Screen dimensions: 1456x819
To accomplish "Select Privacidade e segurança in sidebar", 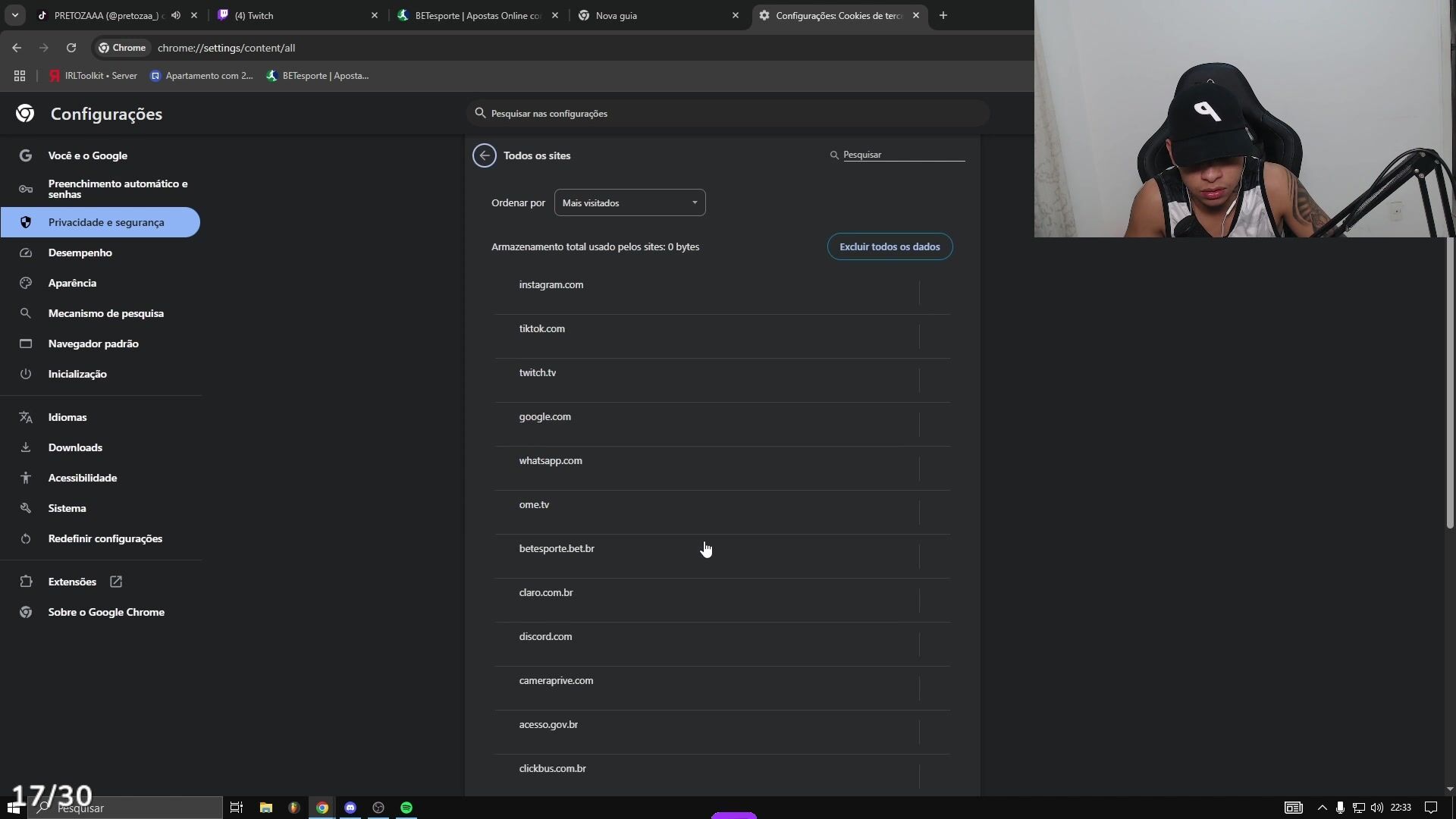I will (x=101, y=222).
